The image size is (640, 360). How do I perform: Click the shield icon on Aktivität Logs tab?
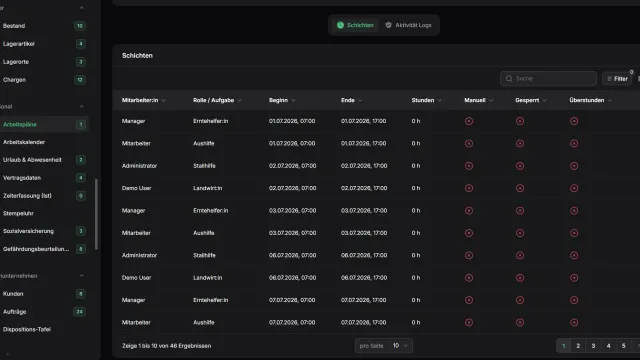[388, 25]
